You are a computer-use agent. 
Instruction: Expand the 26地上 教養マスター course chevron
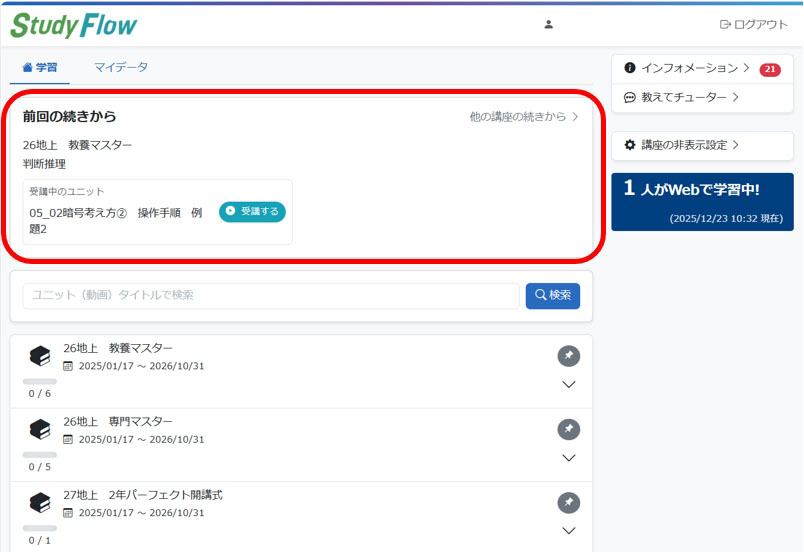568,385
